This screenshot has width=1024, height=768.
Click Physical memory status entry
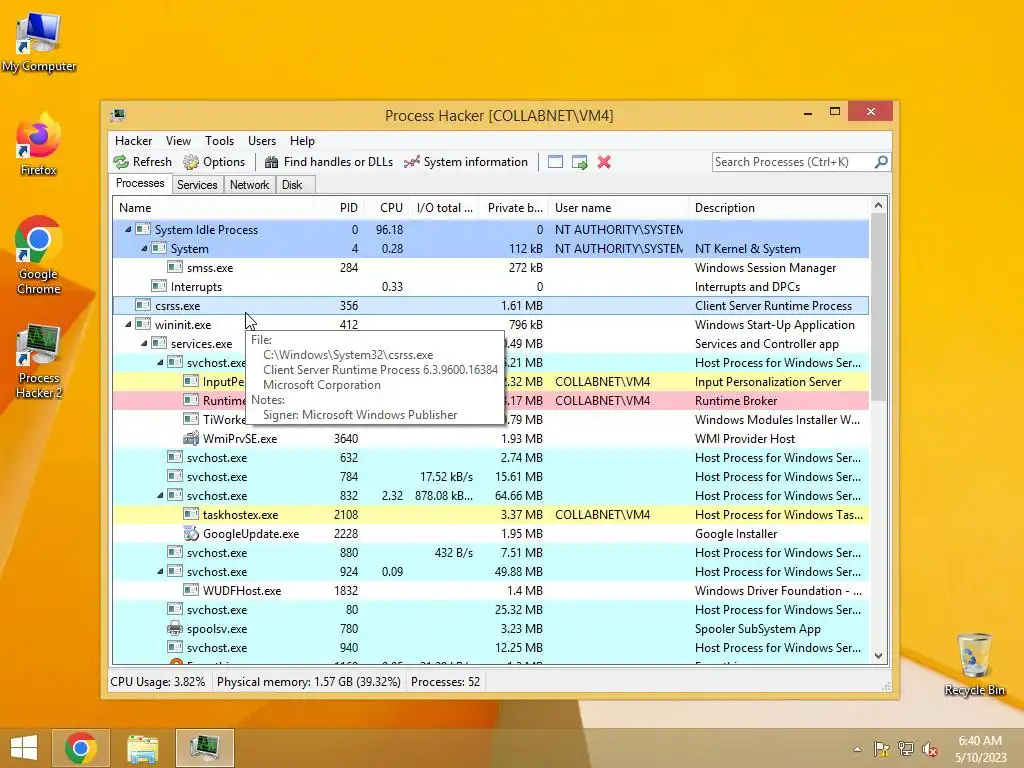click(x=308, y=682)
